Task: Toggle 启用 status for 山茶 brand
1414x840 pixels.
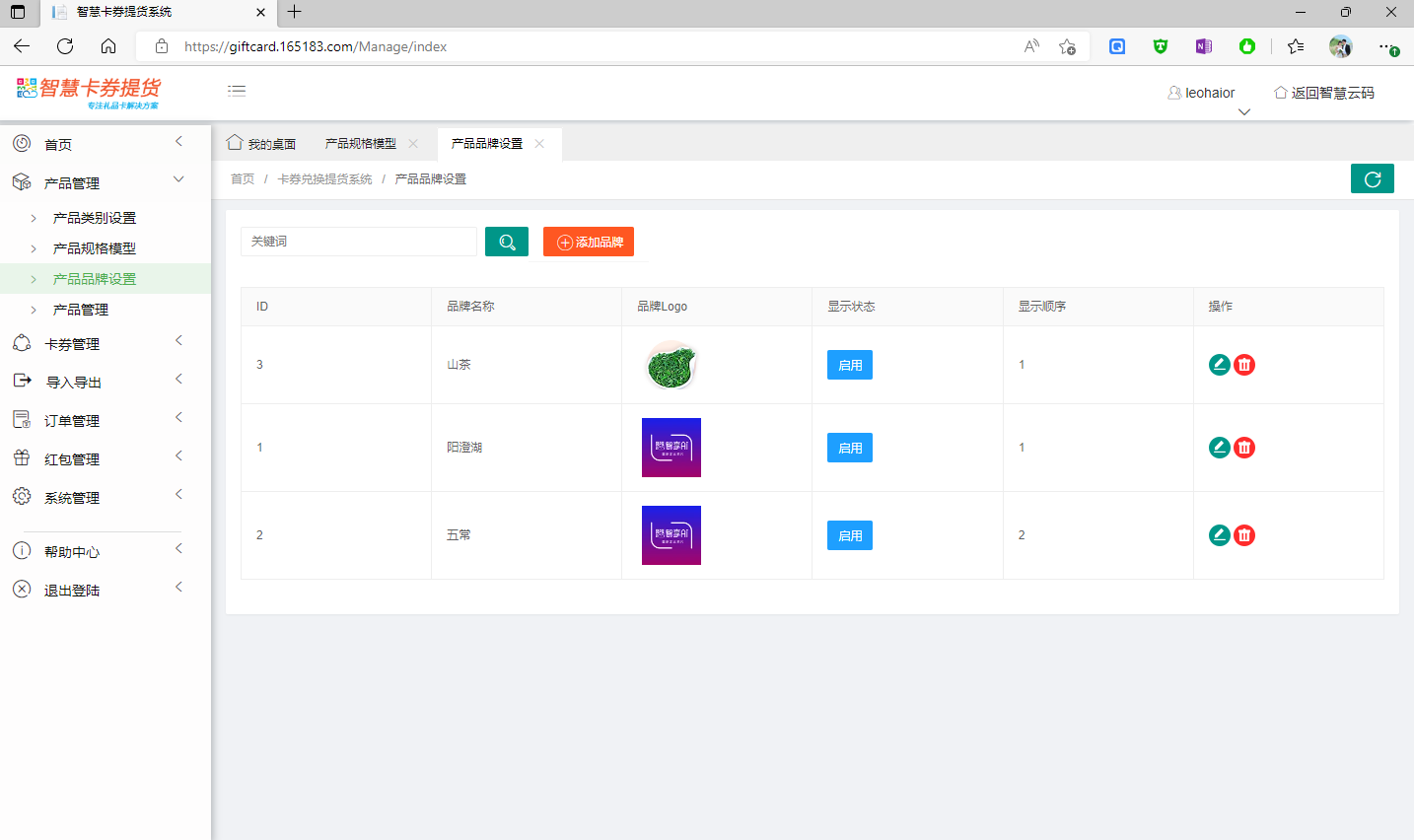Action: [x=849, y=365]
